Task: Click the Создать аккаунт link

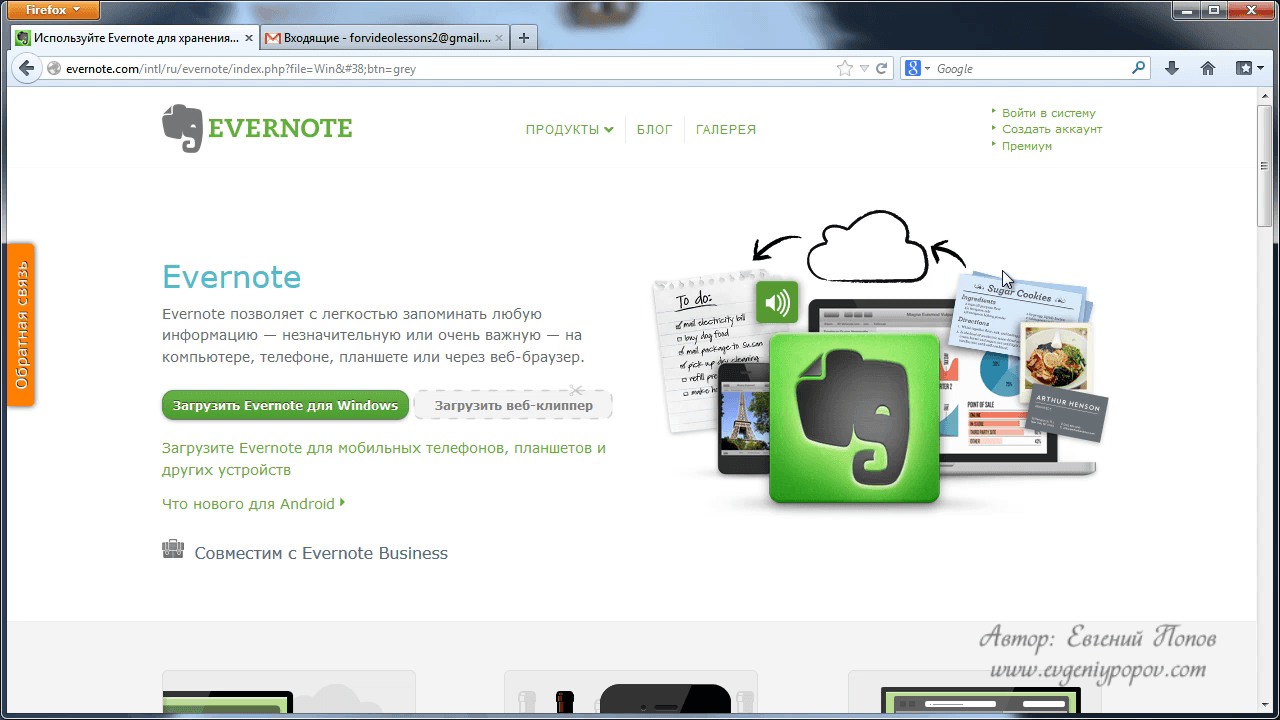Action: click(x=1052, y=129)
